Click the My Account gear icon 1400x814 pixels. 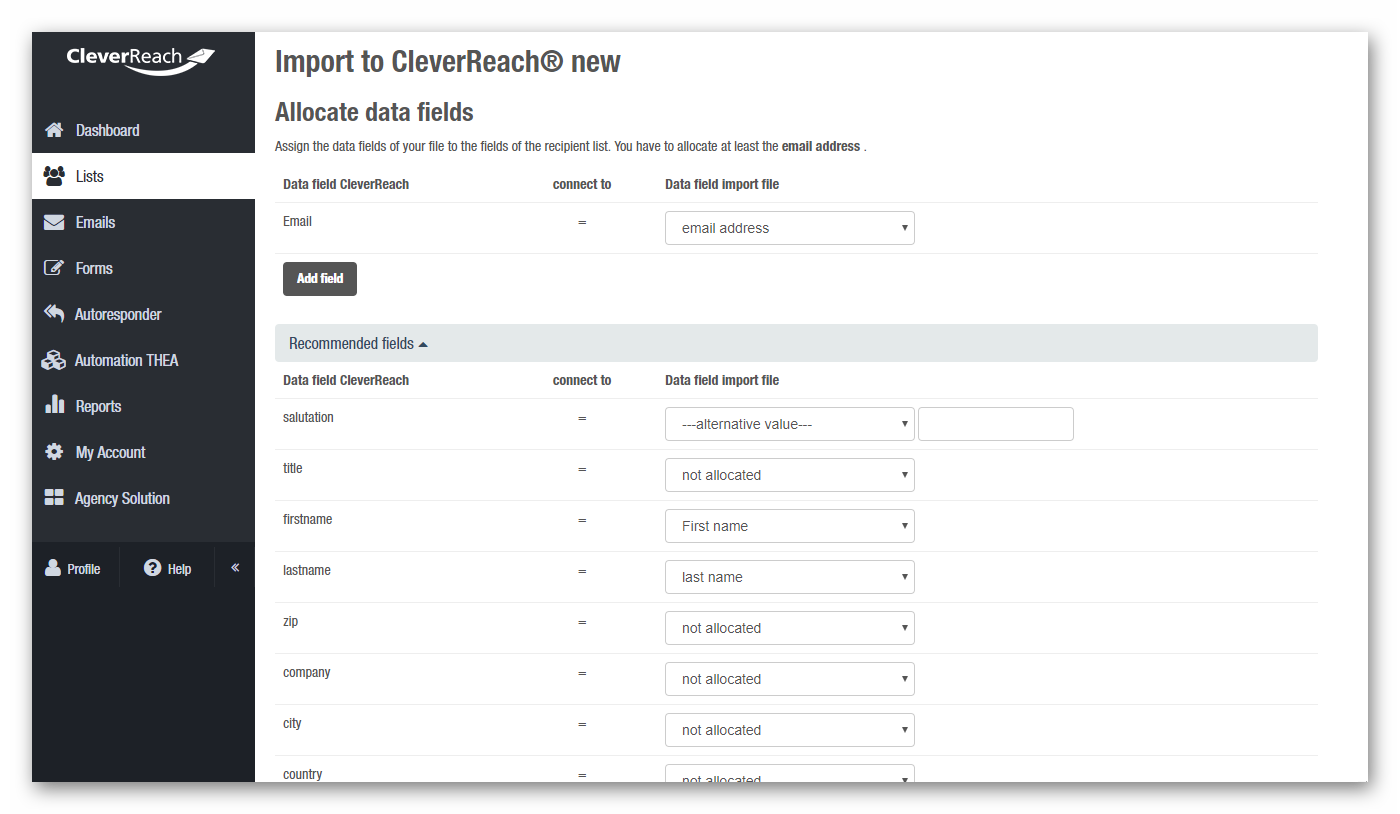coord(54,452)
